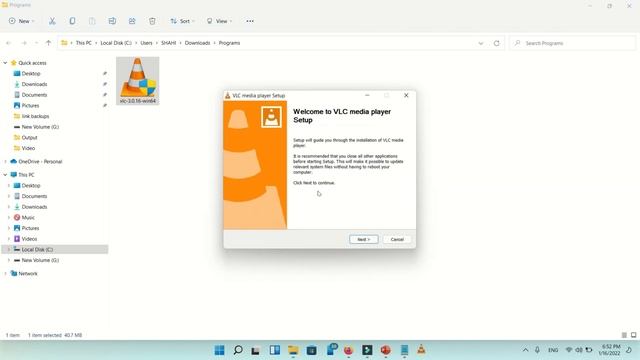The width and height of the screenshot is (640, 360).
Task: Click Next in the VLC Setup dialog
Action: point(364,239)
